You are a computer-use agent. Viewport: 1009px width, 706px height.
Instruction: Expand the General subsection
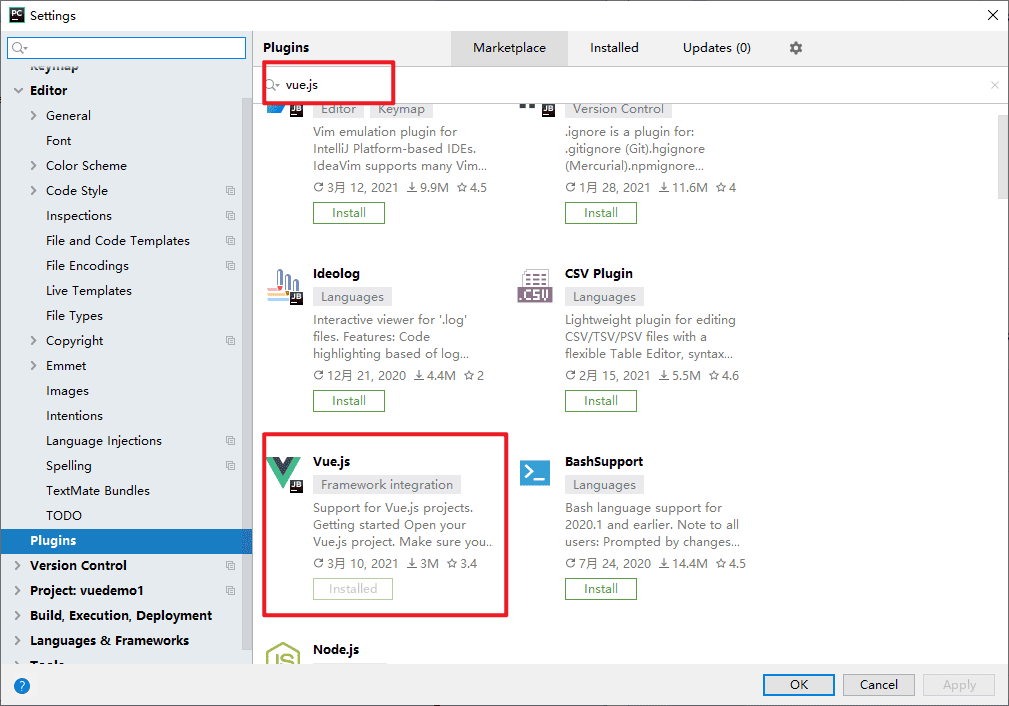(33, 116)
